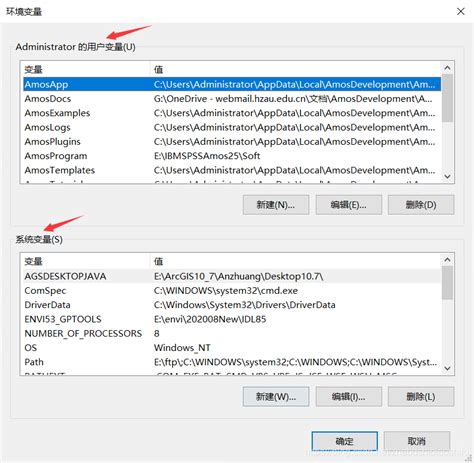
Task: Click 新建(W)... button for system variables
Action: pos(276,397)
